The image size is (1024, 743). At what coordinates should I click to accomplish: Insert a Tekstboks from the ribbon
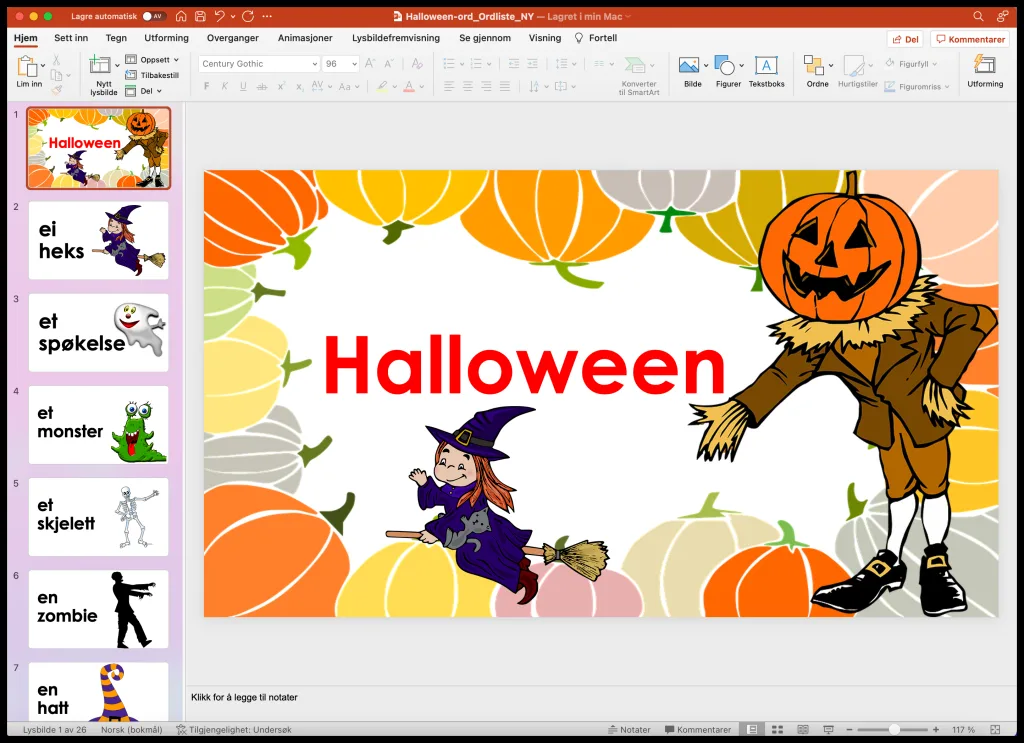(766, 66)
